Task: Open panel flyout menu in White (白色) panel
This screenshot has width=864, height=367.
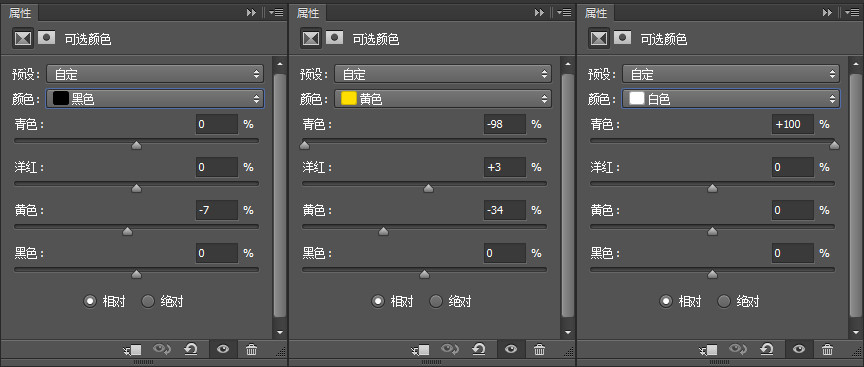Action: click(852, 12)
